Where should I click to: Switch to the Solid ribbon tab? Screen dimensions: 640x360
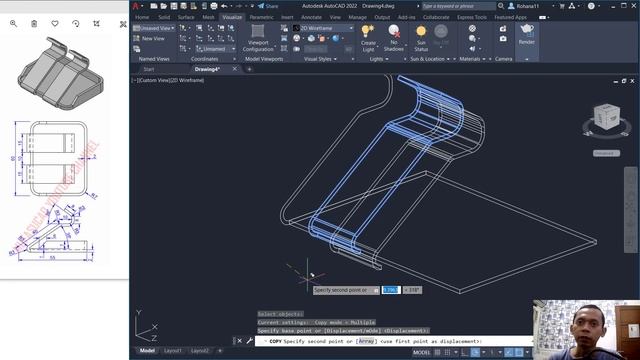coord(164,17)
